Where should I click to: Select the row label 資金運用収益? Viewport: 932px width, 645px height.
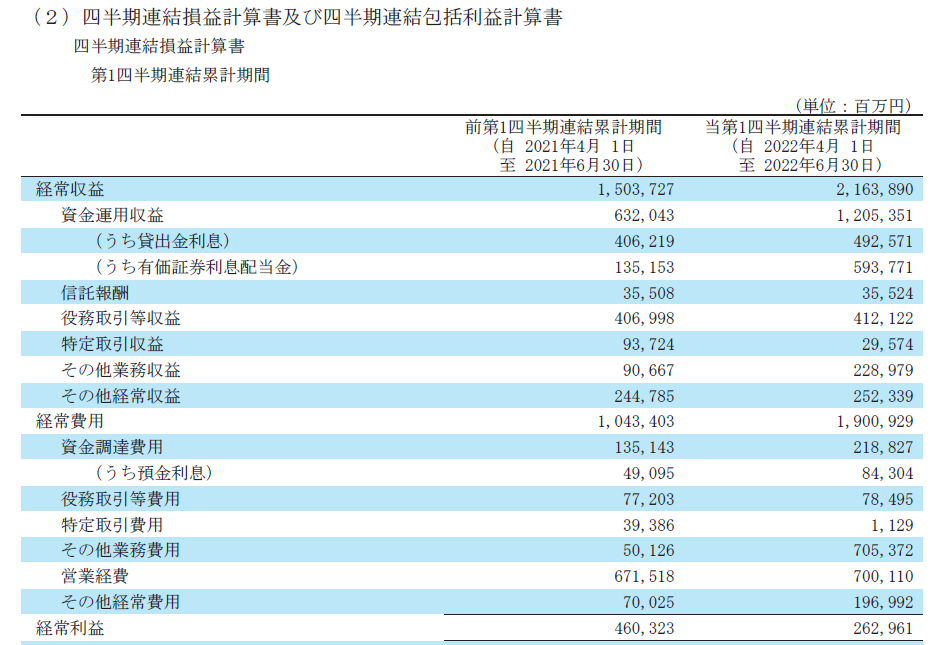tap(112, 215)
